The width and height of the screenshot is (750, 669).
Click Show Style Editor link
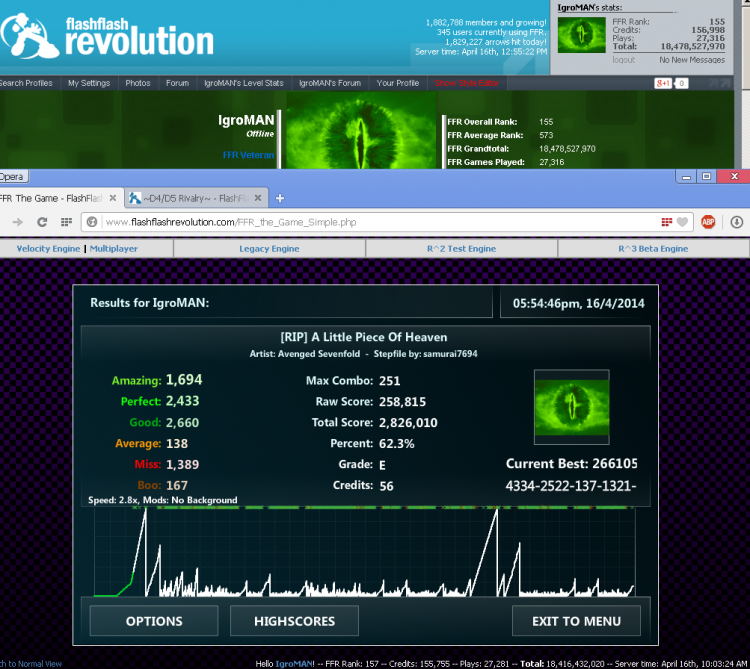point(467,83)
